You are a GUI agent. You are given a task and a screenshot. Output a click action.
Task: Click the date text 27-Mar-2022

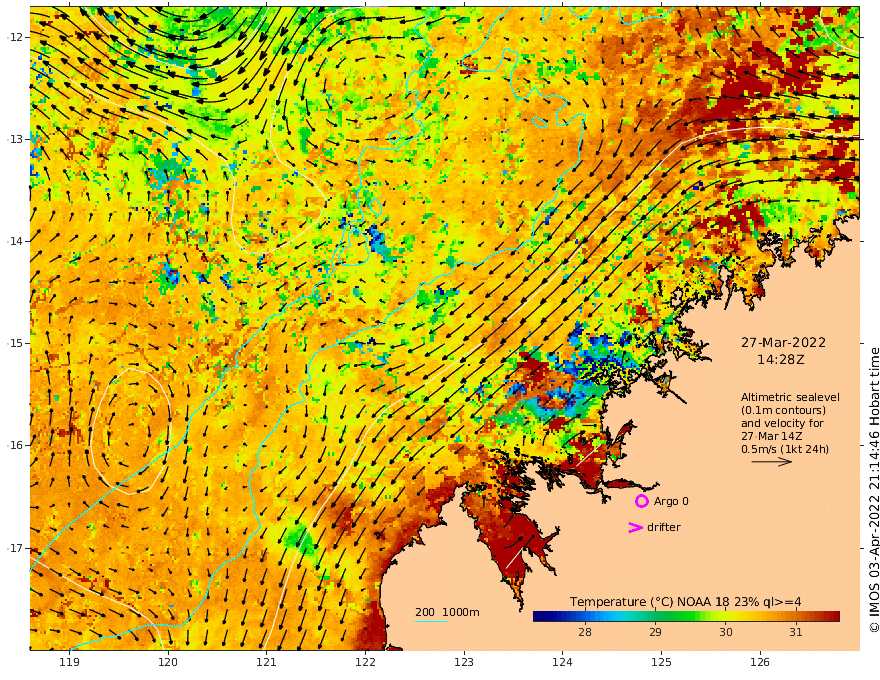[x=783, y=342]
